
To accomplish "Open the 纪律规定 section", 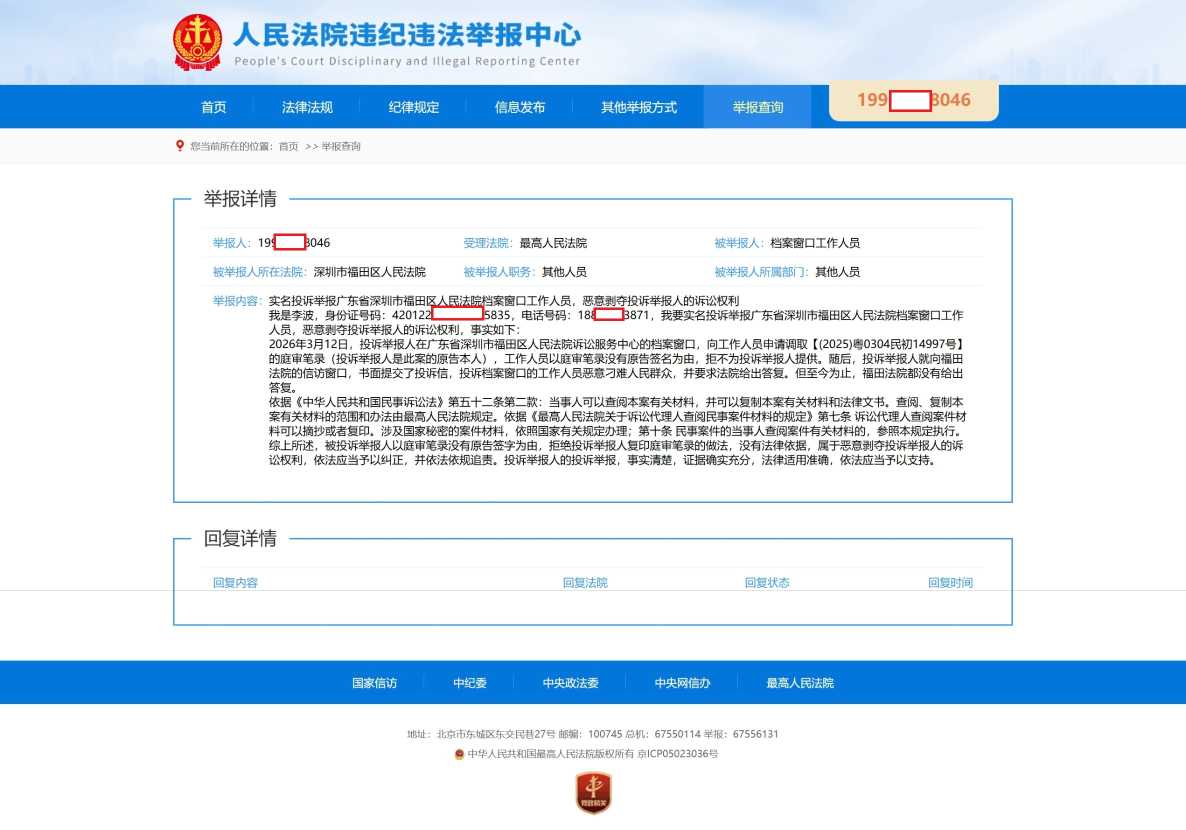I will [411, 106].
